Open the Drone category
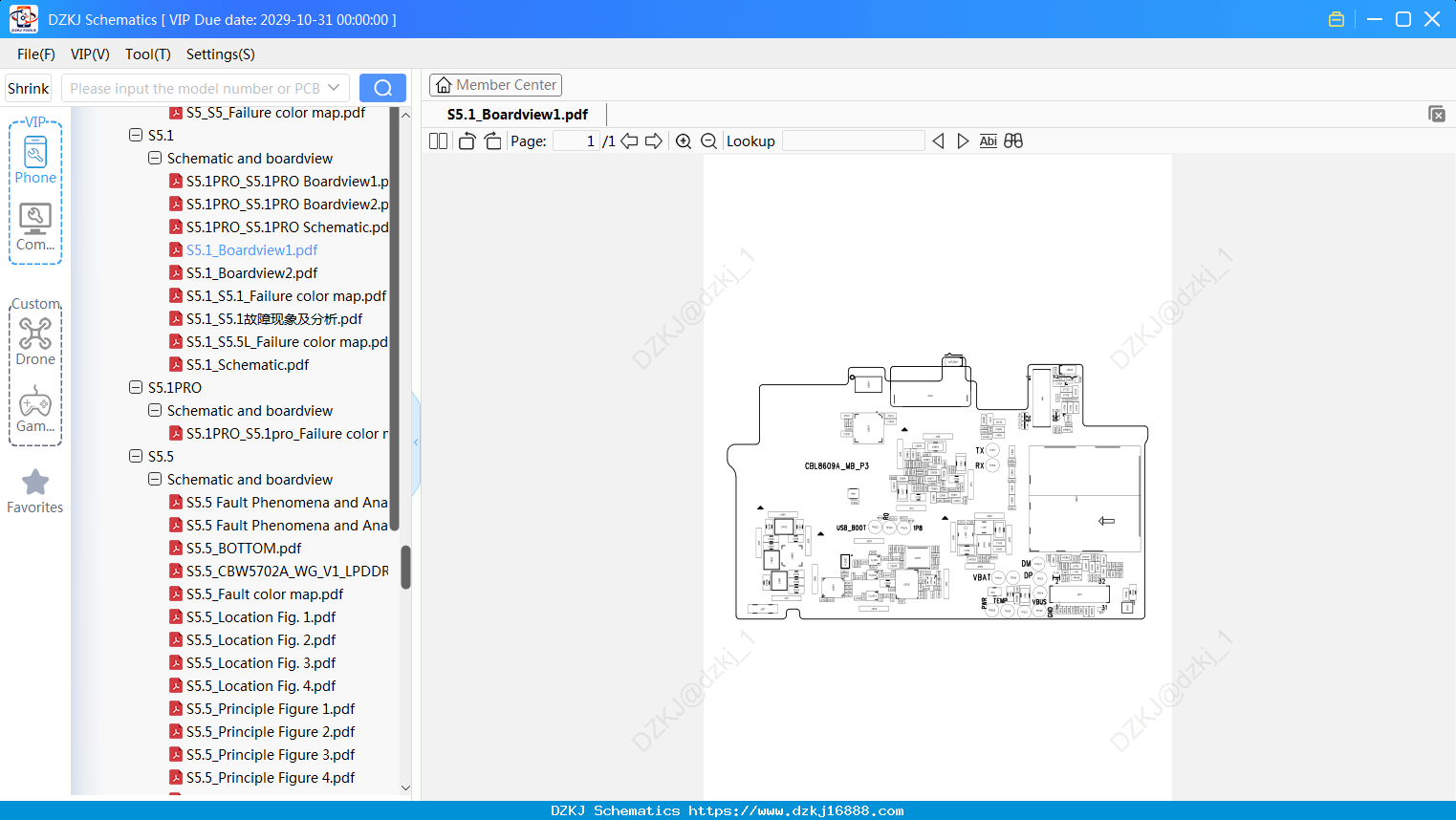 tap(35, 341)
